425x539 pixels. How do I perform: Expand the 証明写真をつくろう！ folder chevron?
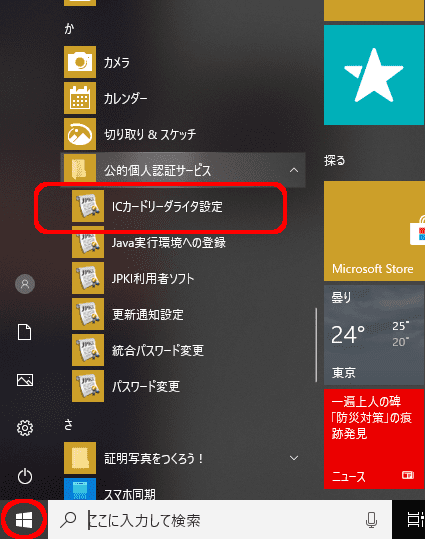pyautogui.click(x=294, y=458)
